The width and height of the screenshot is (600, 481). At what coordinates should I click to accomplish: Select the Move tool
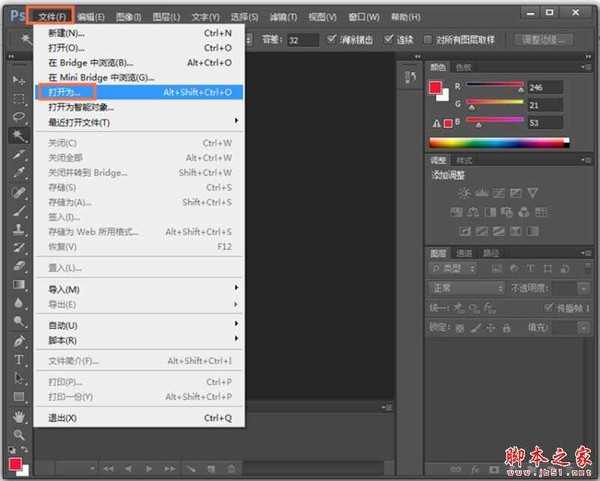pyautogui.click(x=19, y=80)
